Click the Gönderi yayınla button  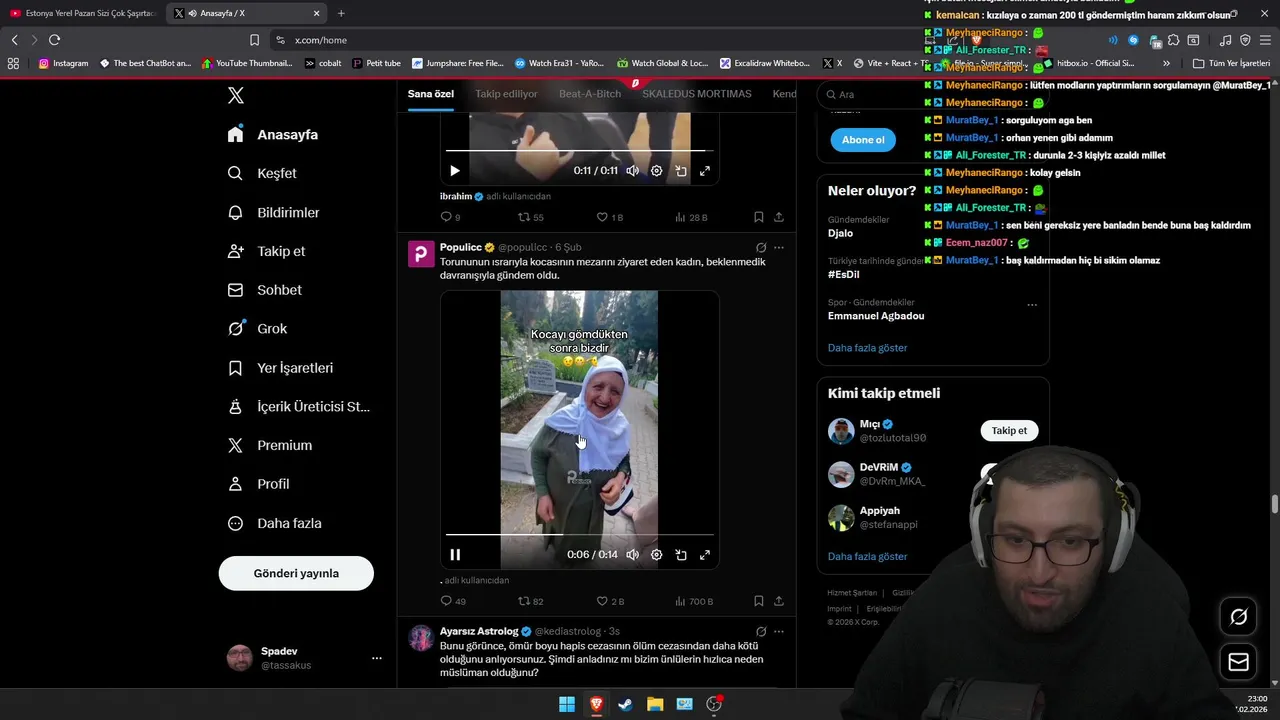pyautogui.click(x=296, y=573)
